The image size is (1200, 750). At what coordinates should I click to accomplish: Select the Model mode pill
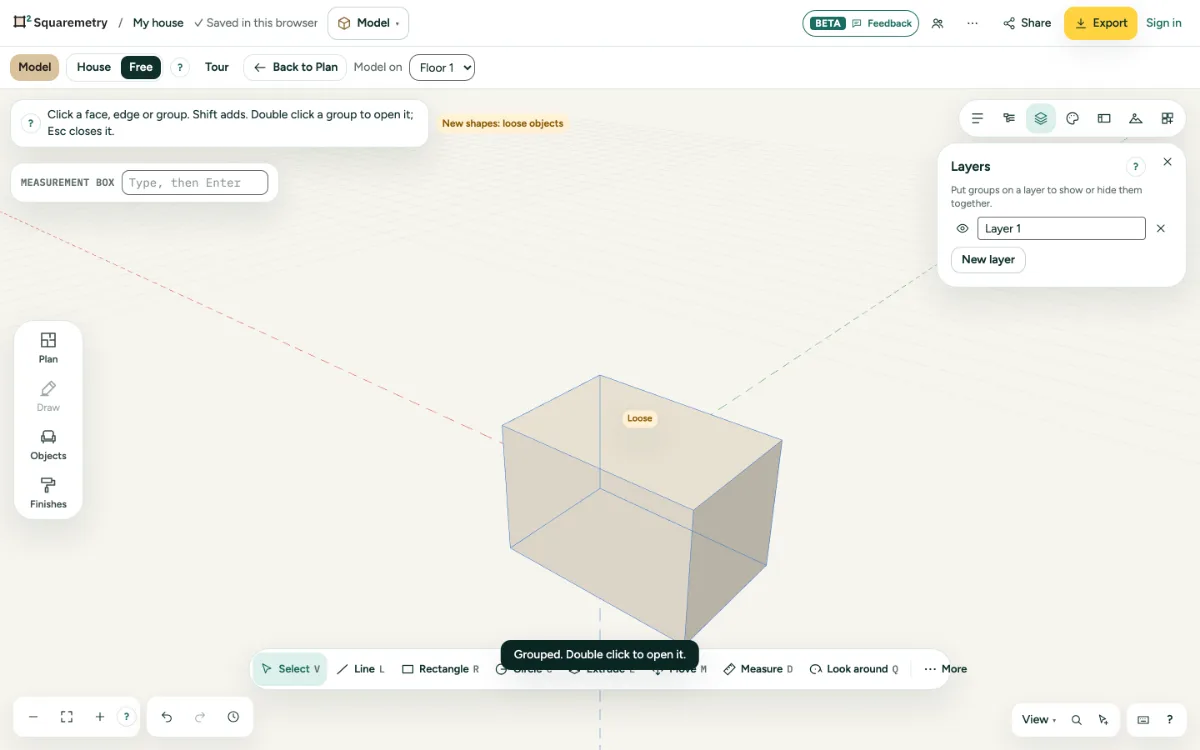(35, 67)
